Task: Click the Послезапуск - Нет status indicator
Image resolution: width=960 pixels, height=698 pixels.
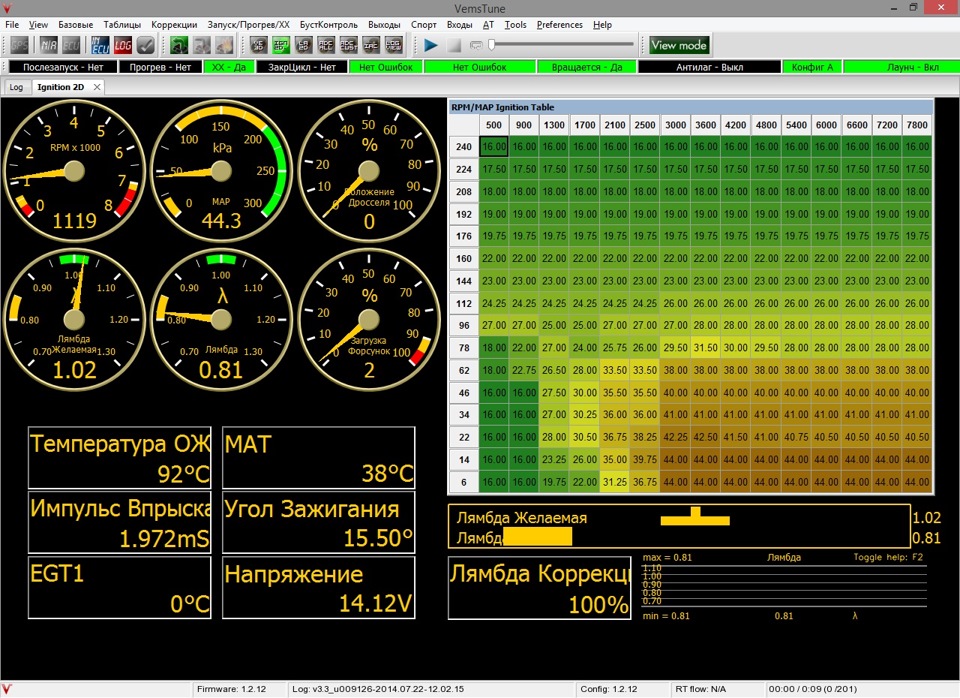Action: [63, 67]
